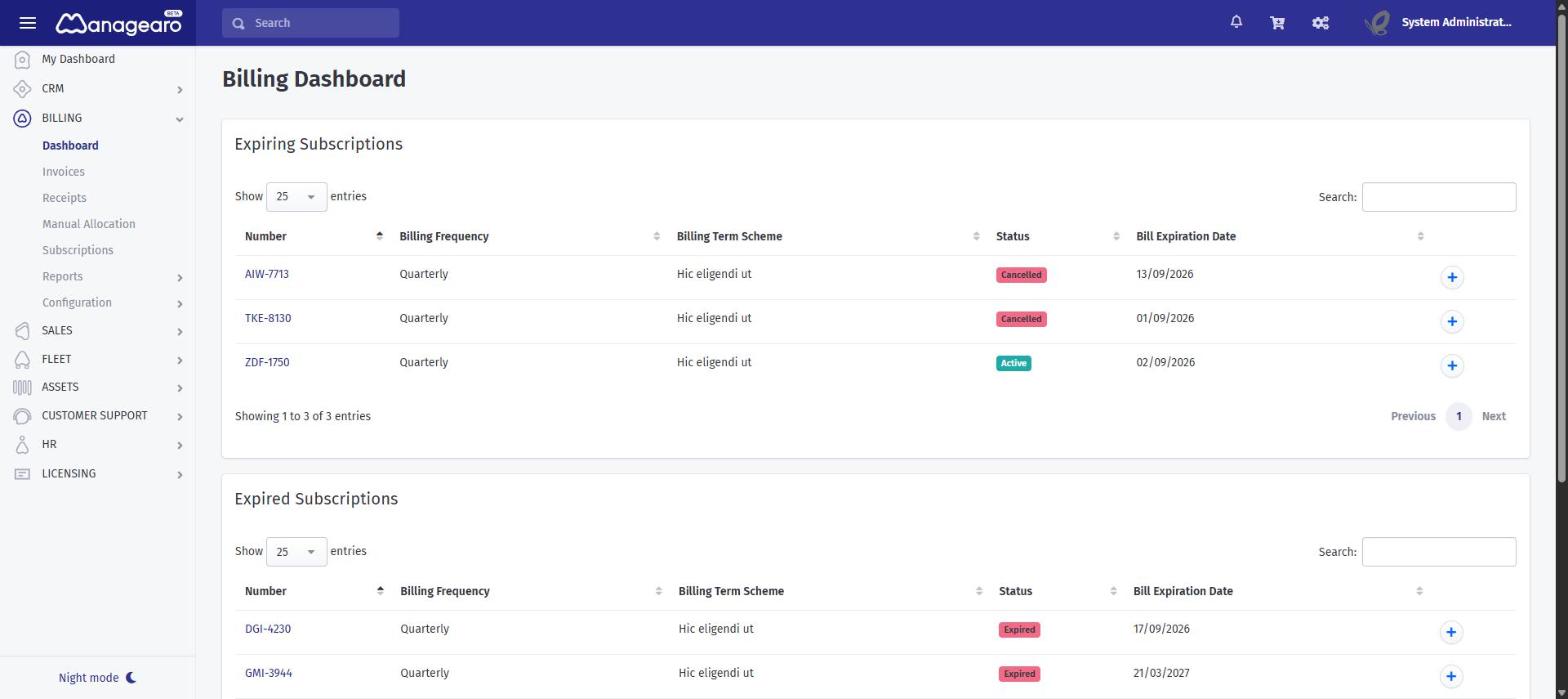Open Invoices in Billing menu
Screen dimensions: 1568x699
pyautogui.click(x=63, y=172)
